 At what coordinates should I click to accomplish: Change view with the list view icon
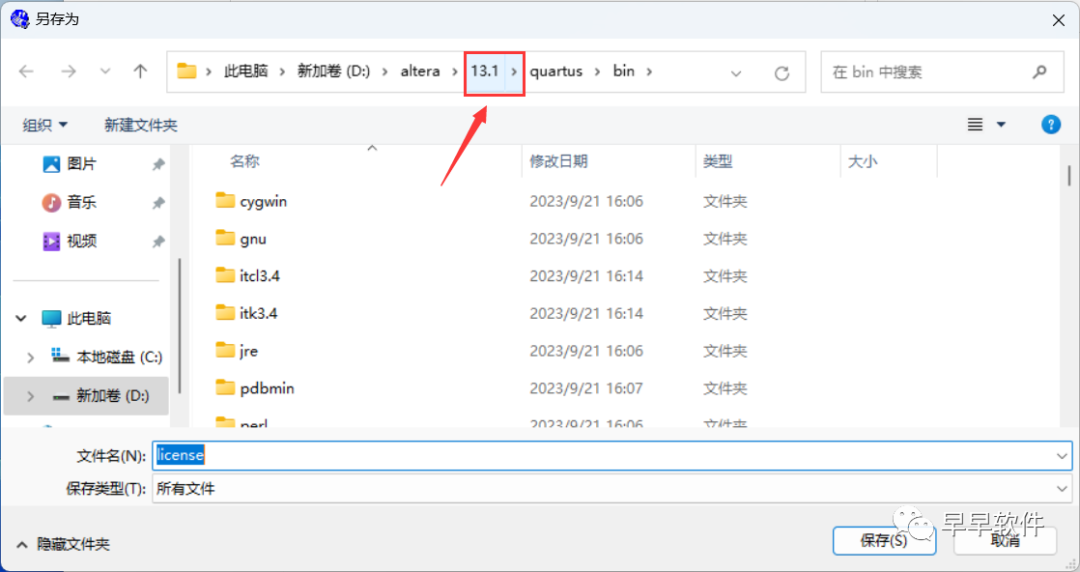(975, 125)
